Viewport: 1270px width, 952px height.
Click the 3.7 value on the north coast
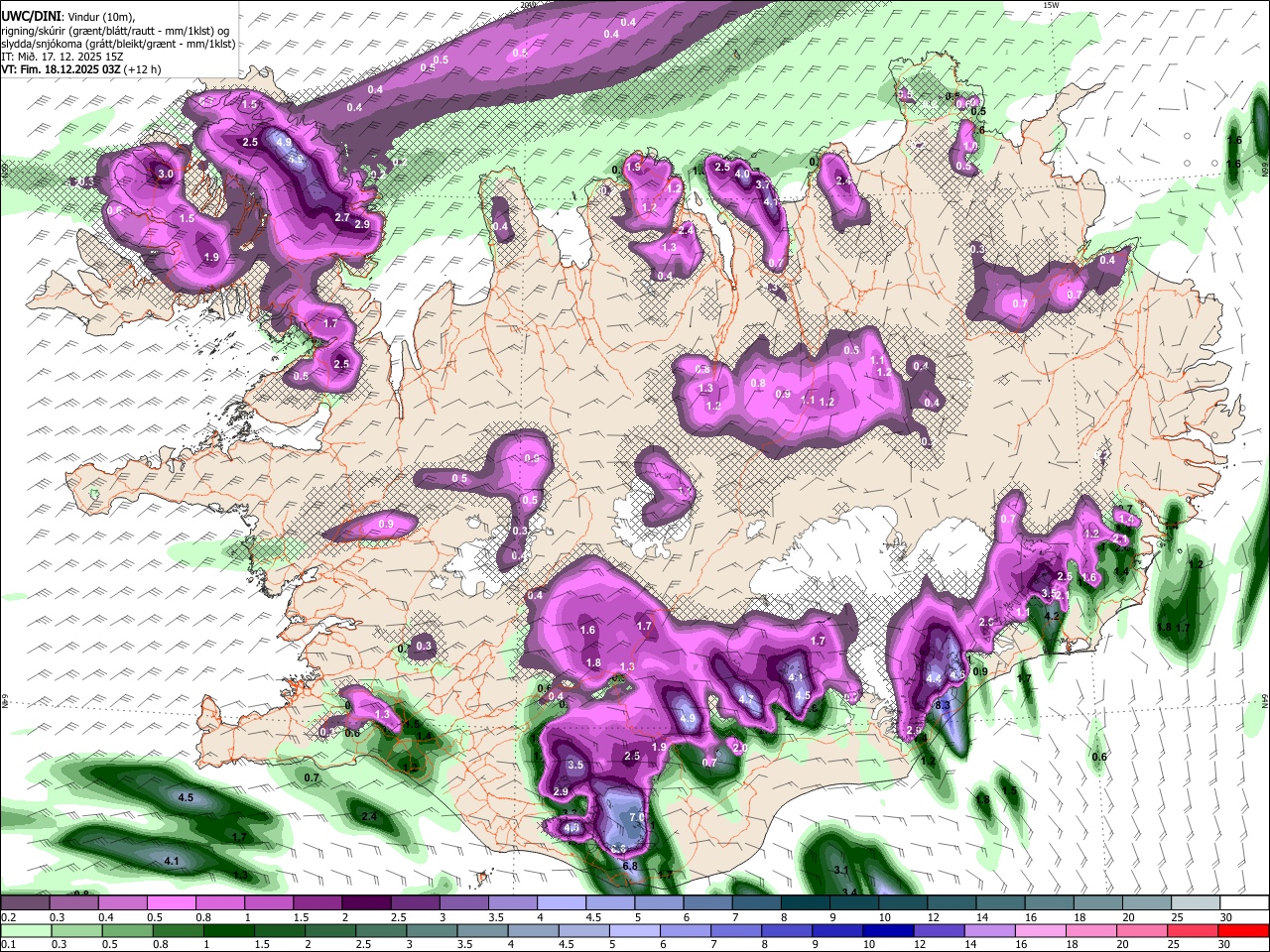763,184
